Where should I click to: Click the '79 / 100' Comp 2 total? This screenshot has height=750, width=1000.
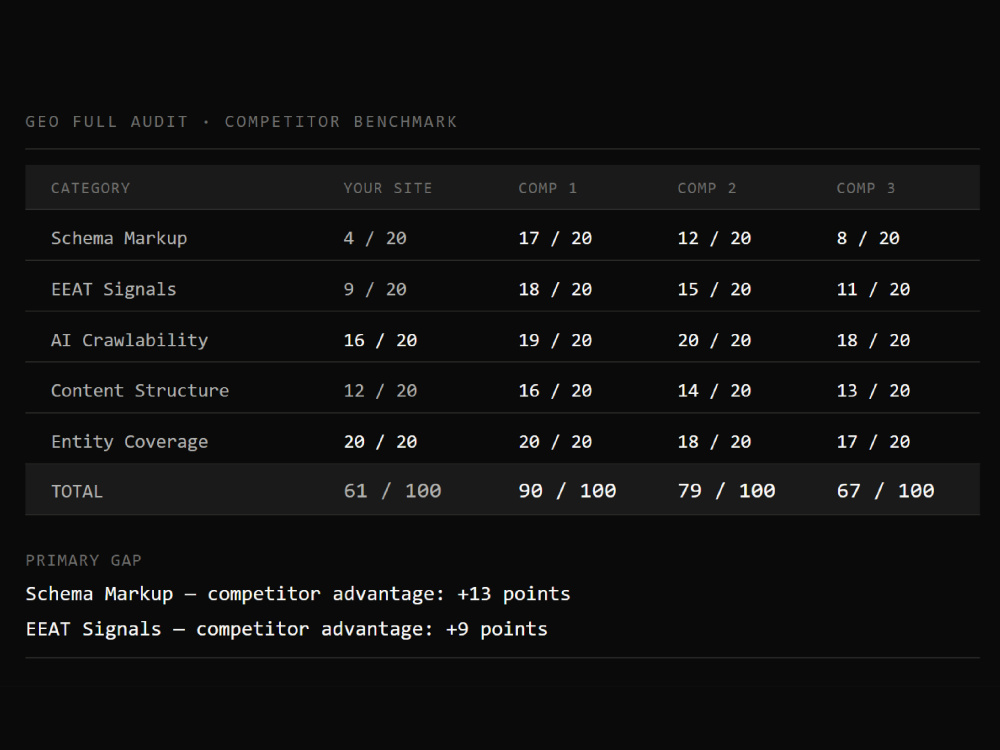[726, 491]
